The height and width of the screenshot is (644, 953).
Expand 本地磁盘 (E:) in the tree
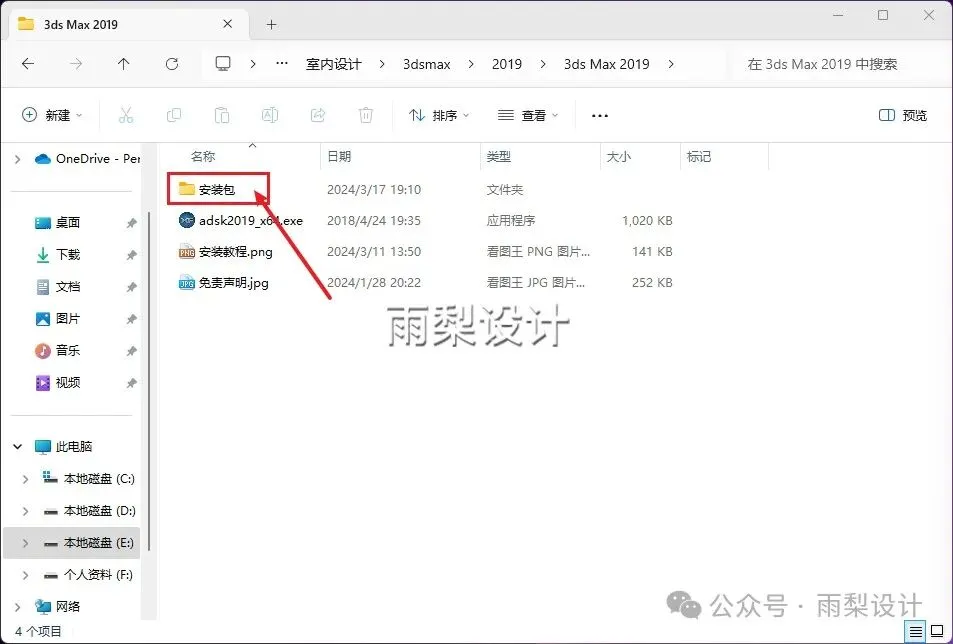[26, 543]
